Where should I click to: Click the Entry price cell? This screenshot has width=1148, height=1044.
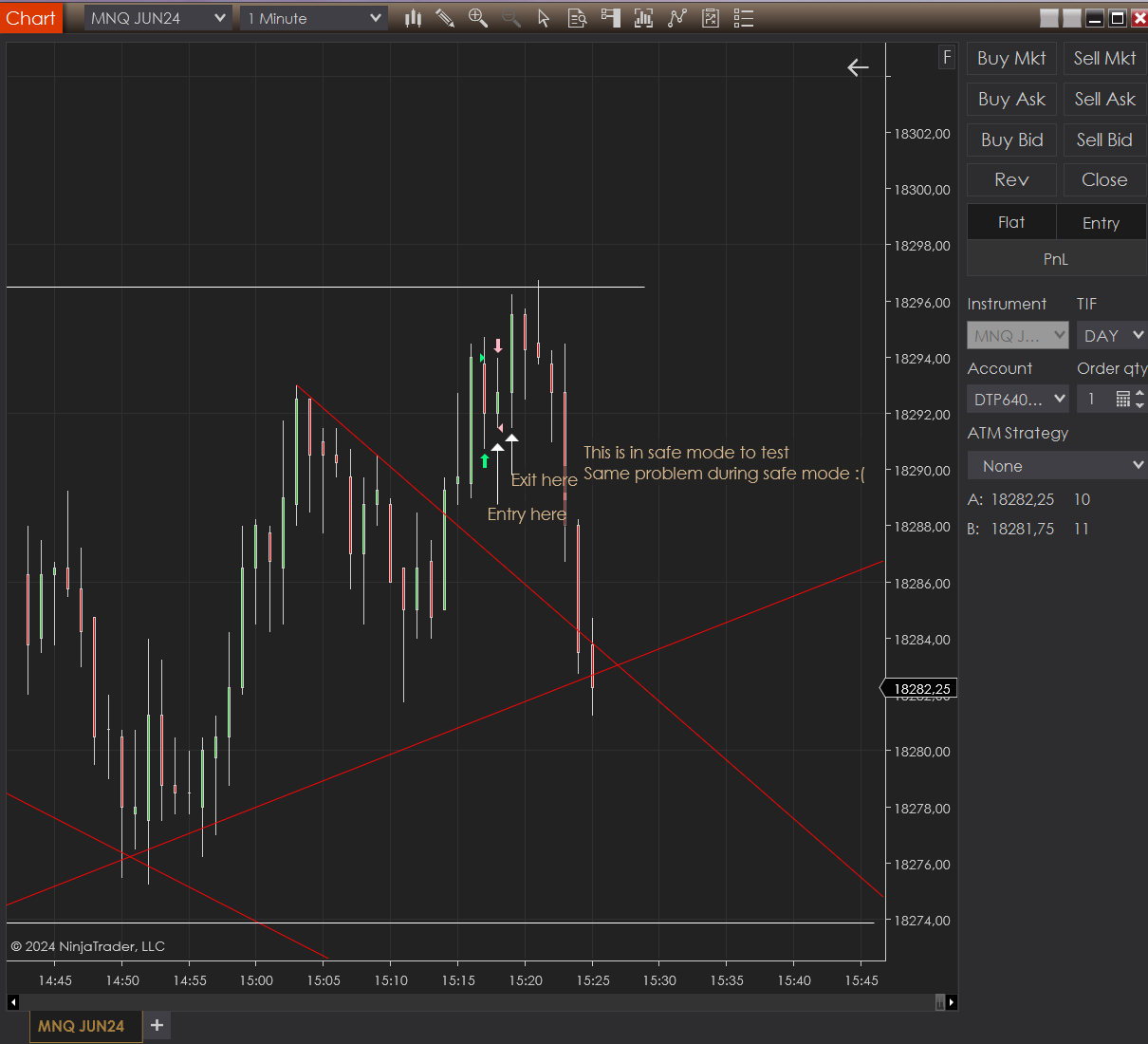click(x=1101, y=222)
